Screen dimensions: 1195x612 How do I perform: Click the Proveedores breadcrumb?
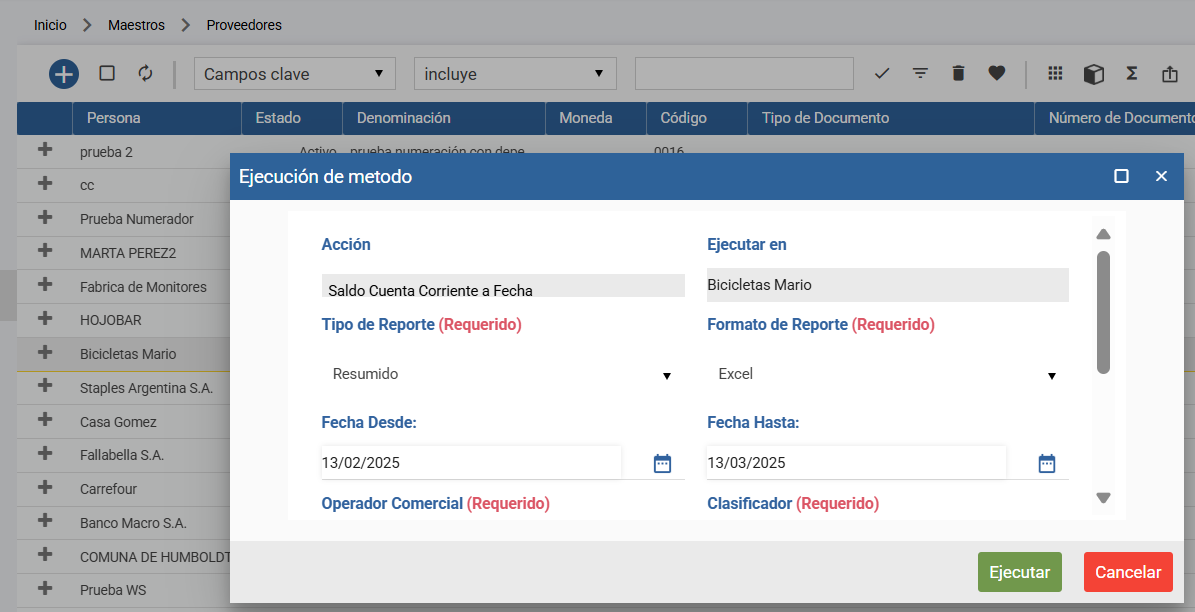[244, 25]
